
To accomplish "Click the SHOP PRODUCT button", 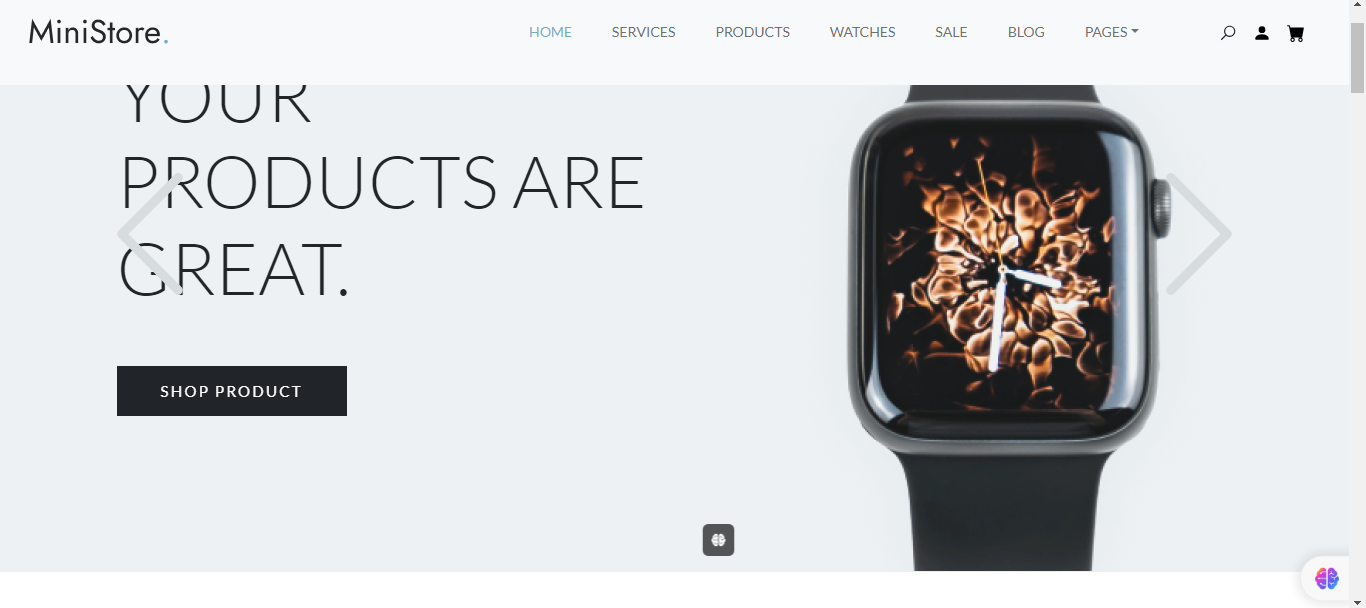I will coord(232,391).
